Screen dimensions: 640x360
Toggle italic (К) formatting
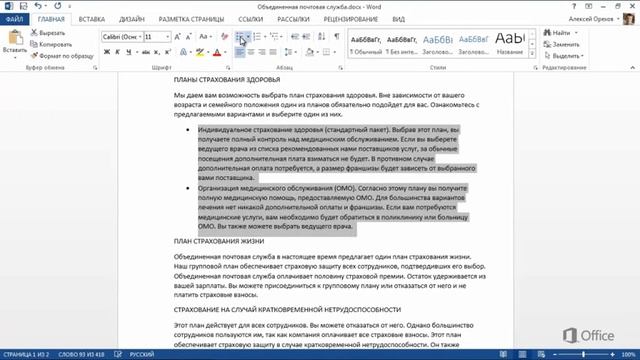(x=118, y=52)
